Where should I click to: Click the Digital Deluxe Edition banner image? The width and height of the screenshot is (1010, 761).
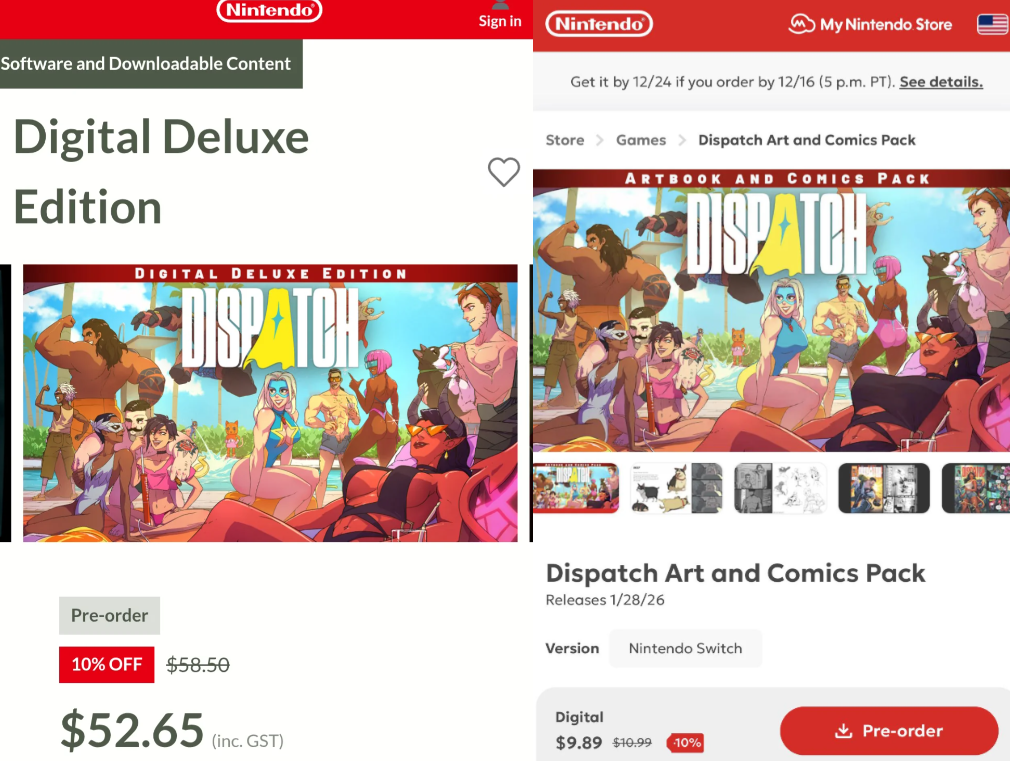(x=271, y=403)
